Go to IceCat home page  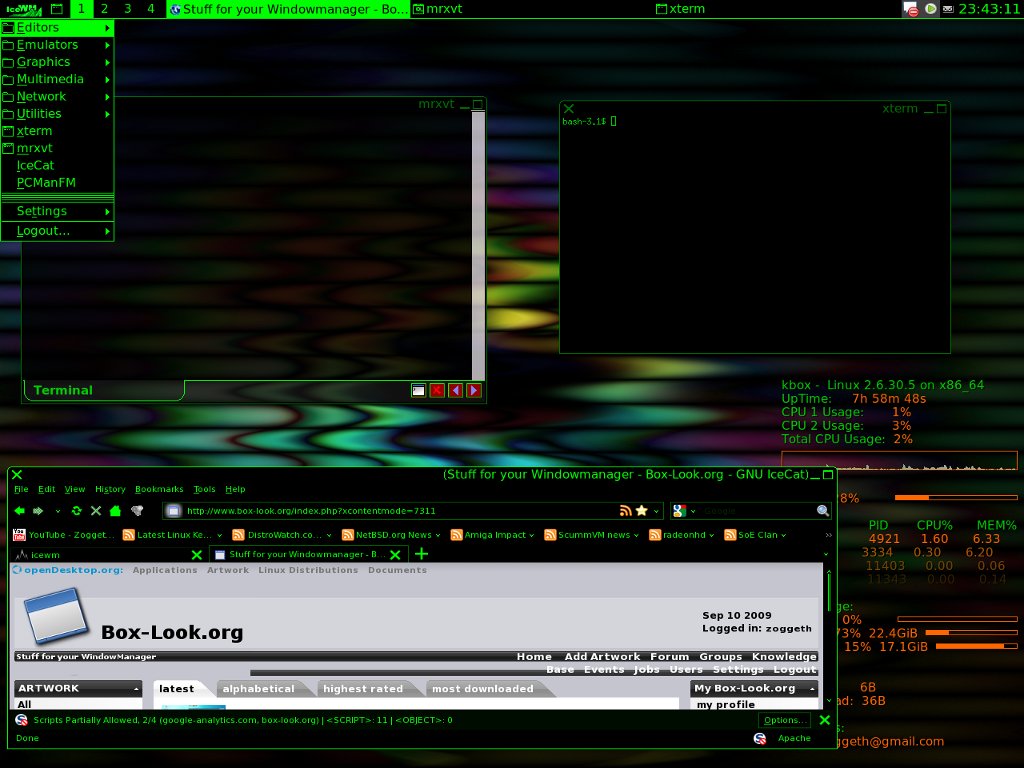(x=116, y=511)
